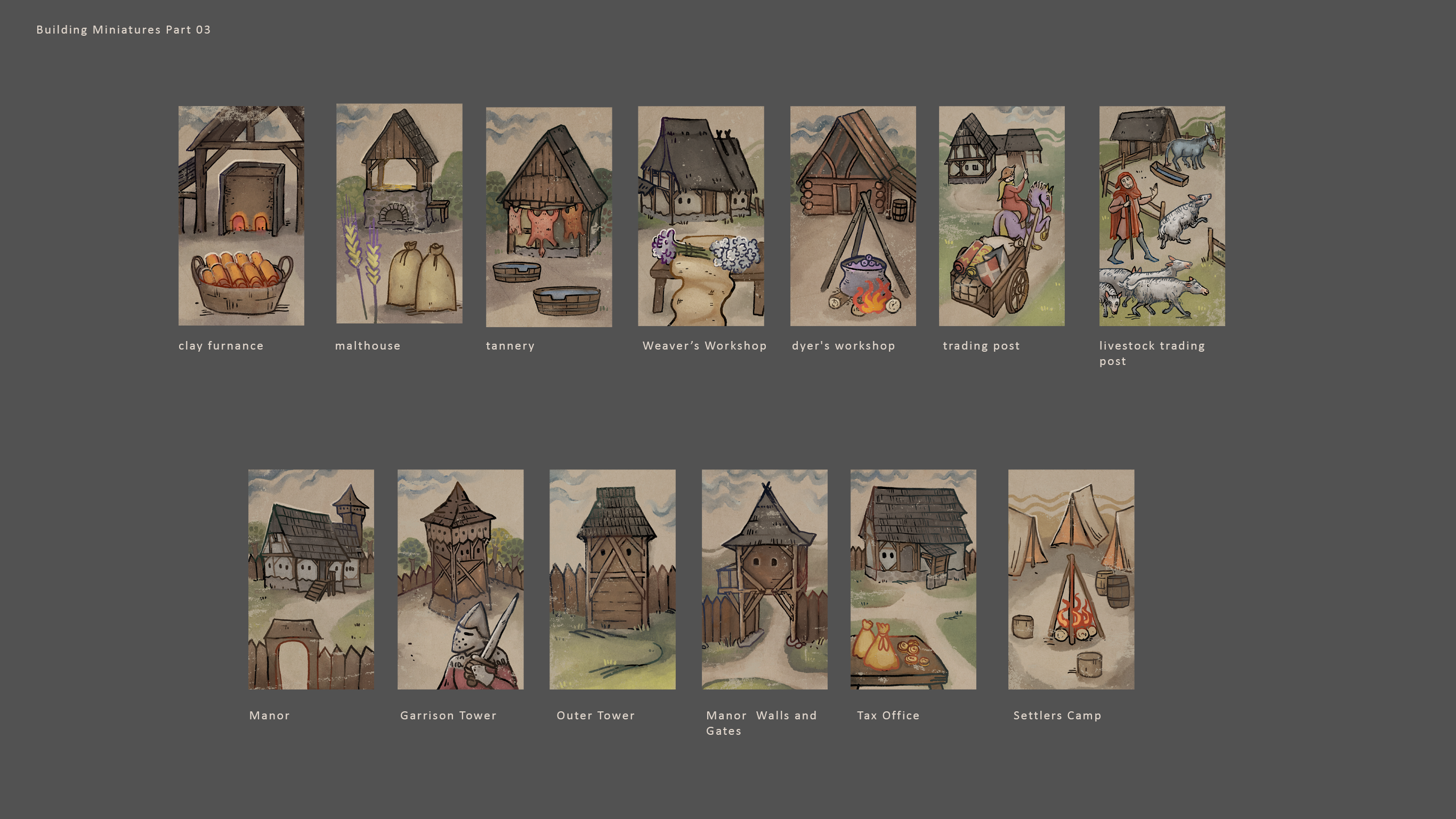
Task: Click the 'Garrison Tower' caption
Action: tap(448, 716)
